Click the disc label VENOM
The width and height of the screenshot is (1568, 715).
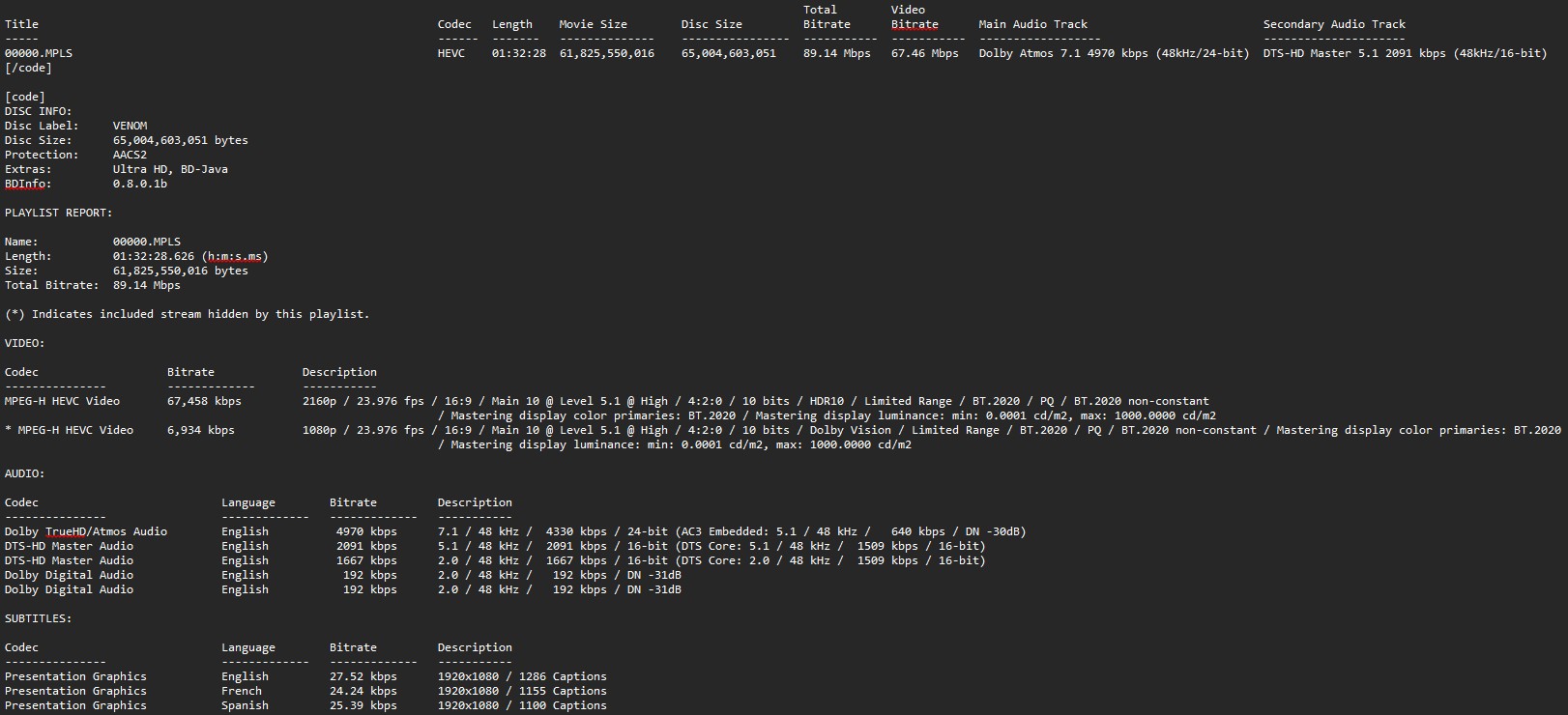[x=131, y=126]
